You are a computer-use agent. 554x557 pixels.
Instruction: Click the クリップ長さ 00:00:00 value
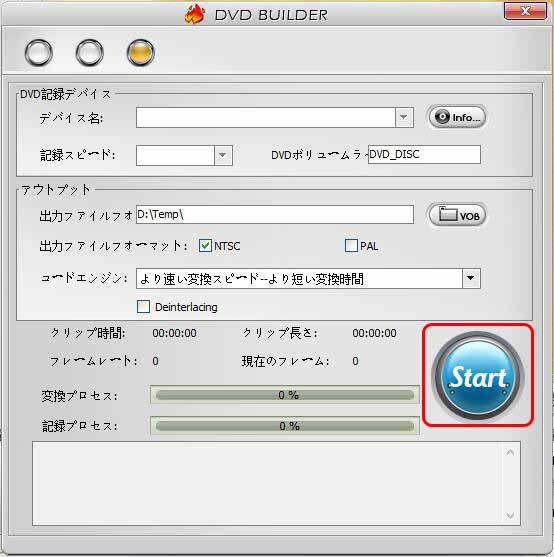[374, 333]
